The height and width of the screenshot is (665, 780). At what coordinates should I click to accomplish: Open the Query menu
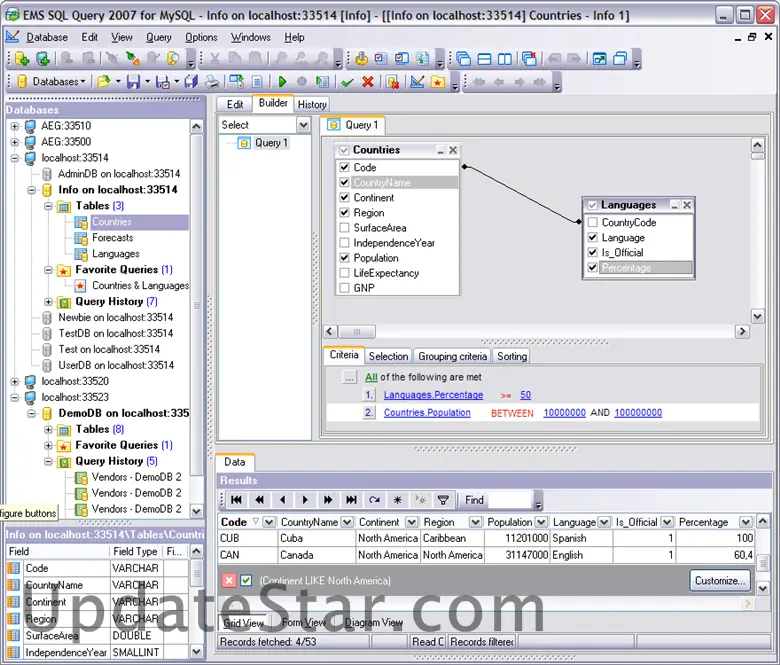tap(159, 37)
